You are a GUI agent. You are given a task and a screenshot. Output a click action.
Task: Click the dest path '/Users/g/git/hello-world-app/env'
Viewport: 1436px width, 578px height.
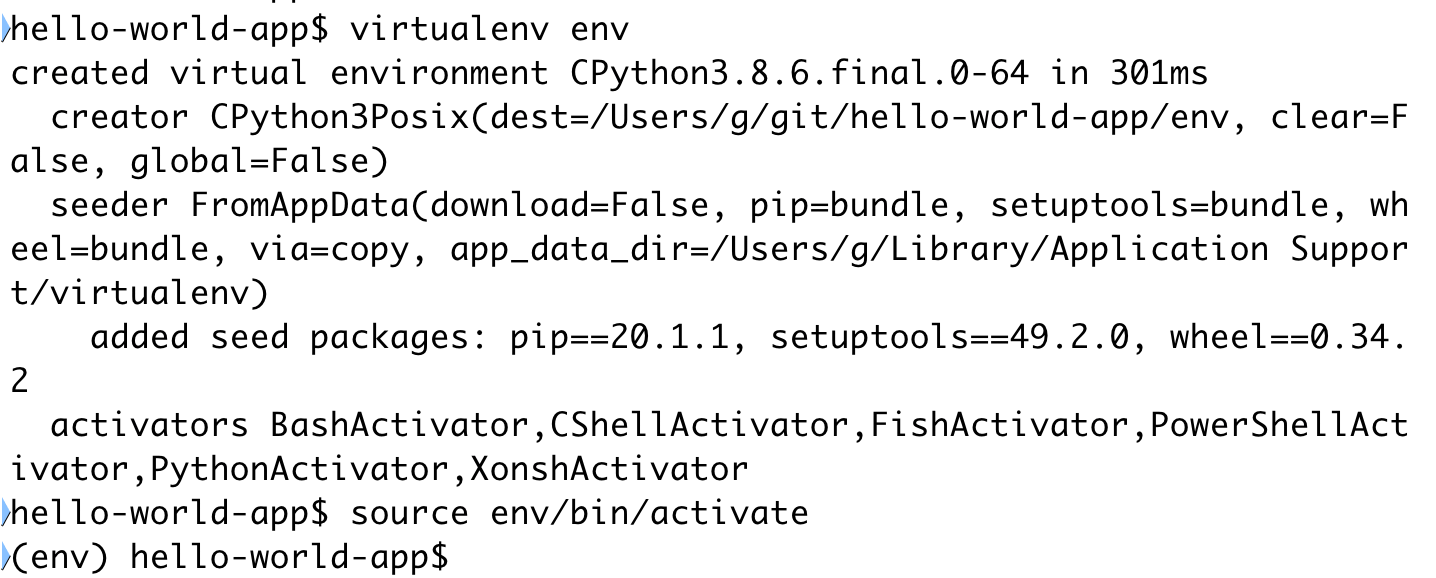coord(910,117)
